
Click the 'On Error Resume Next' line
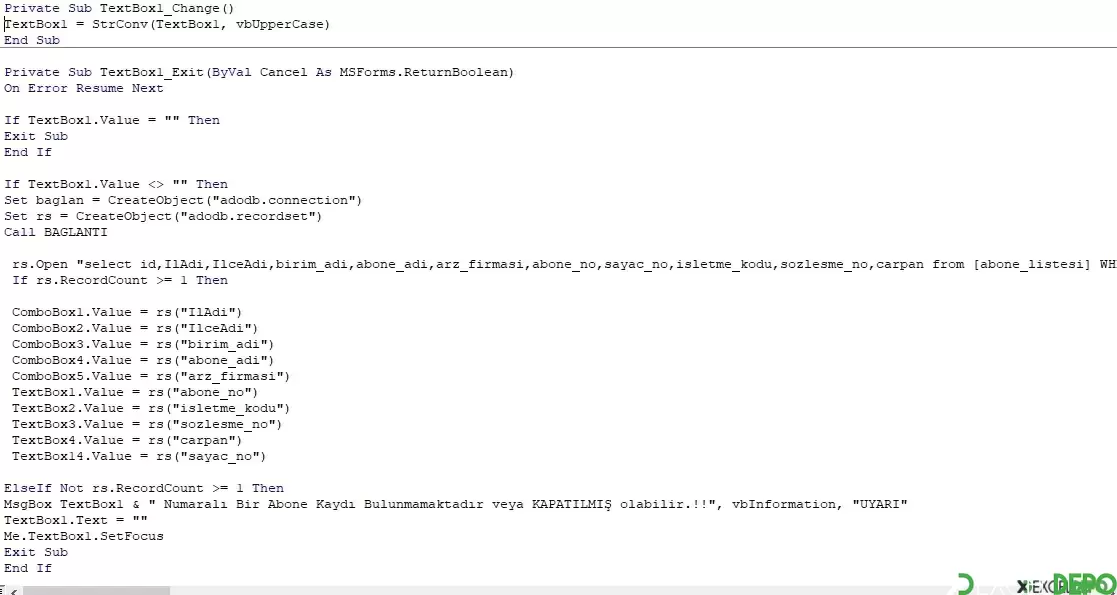[x=84, y=88]
